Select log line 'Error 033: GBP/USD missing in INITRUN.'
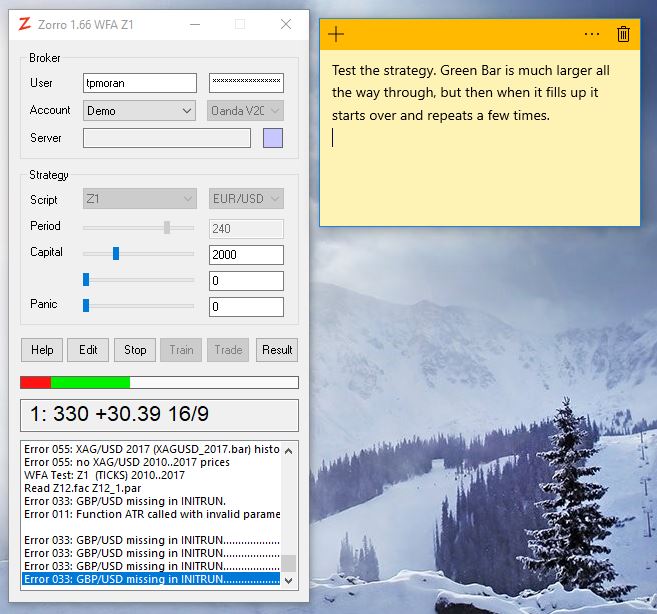Image resolution: width=657 pixels, height=614 pixels. (125, 501)
